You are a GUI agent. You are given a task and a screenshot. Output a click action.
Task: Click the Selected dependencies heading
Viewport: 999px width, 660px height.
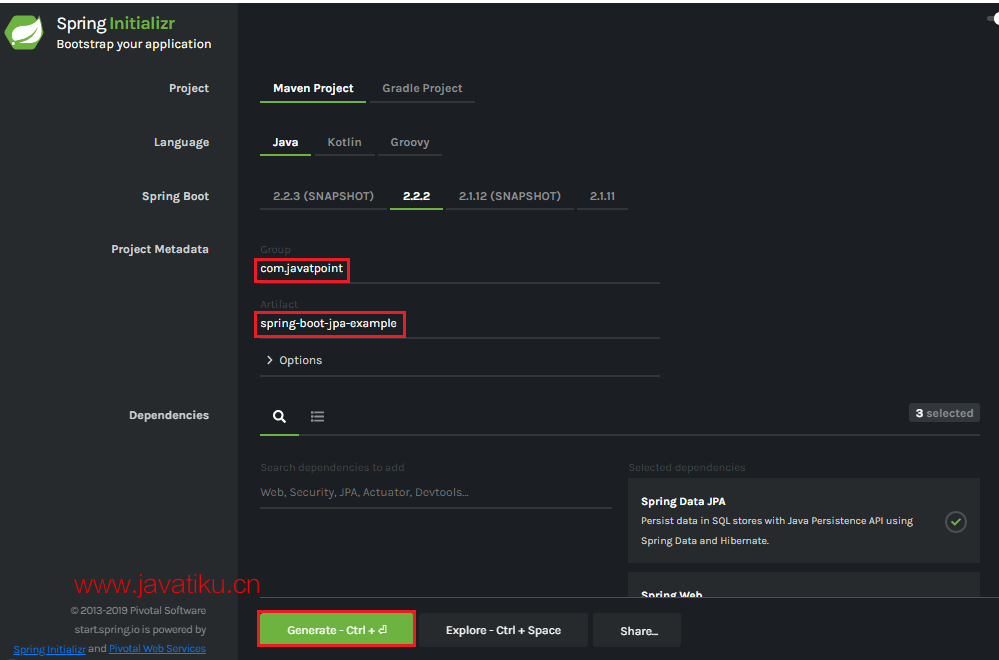tap(687, 468)
